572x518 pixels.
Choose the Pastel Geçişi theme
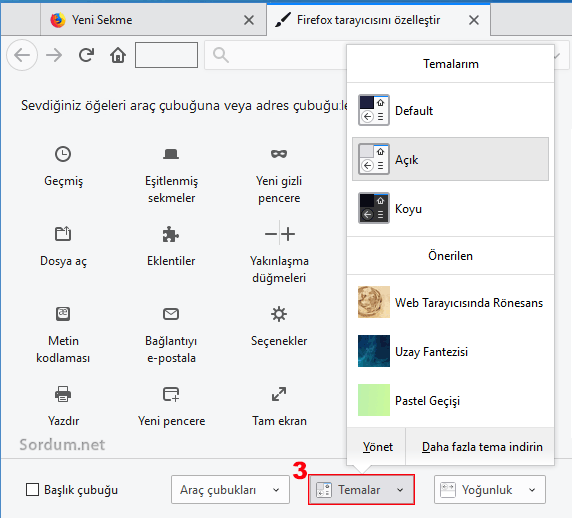[x=450, y=400]
